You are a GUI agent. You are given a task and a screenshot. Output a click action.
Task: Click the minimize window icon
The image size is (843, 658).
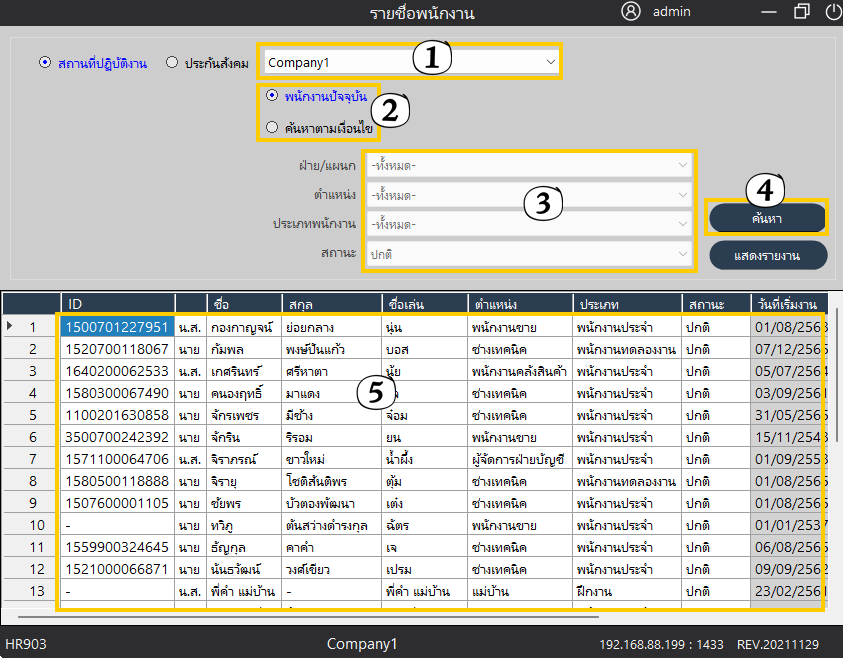point(769,12)
